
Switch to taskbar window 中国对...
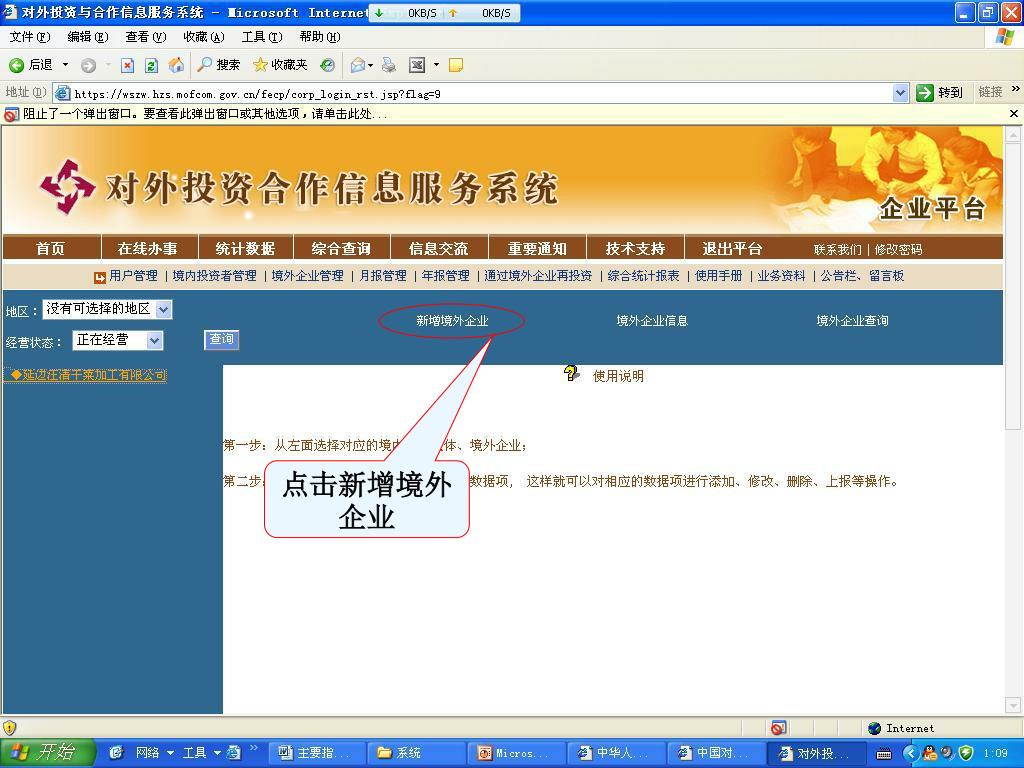point(716,753)
